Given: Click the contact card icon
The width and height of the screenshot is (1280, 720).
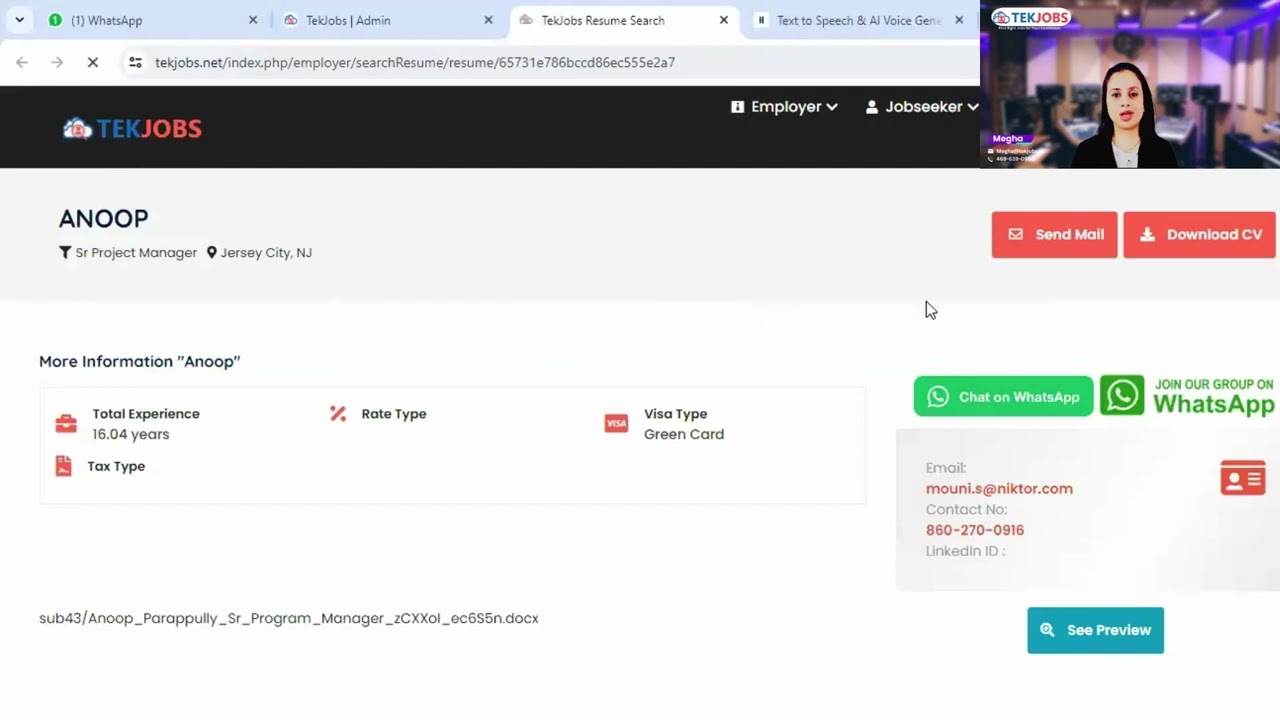Looking at the screenshot, I should pyautogui.click(x=1243, y=478).
